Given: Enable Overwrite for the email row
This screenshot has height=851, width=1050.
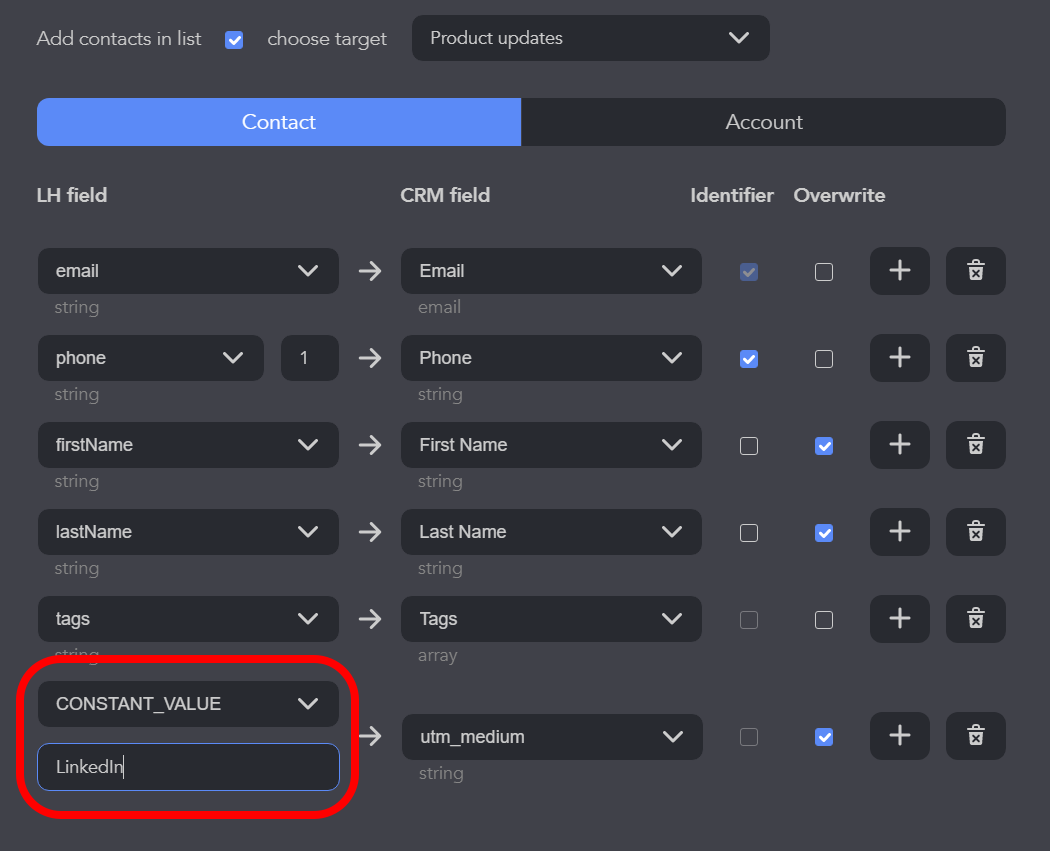Looking at the screenshot, I should coord(823,272).
